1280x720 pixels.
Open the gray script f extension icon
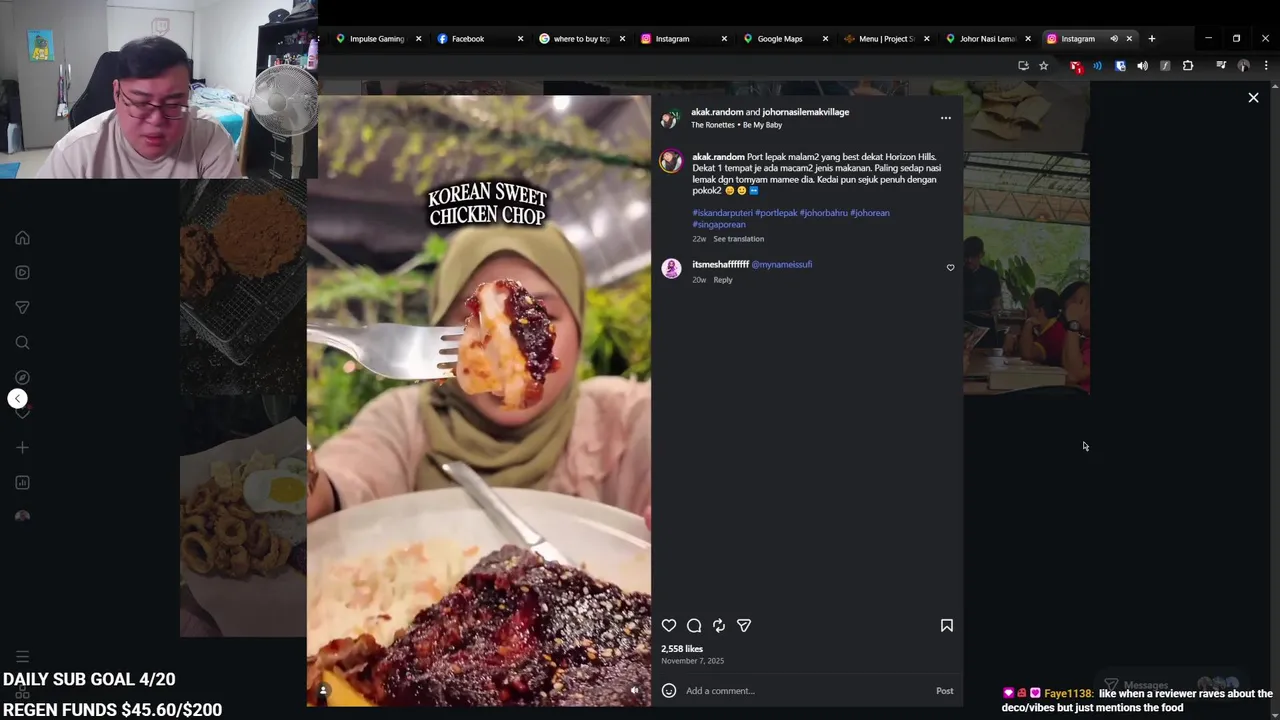click(x=1165, y=66)
